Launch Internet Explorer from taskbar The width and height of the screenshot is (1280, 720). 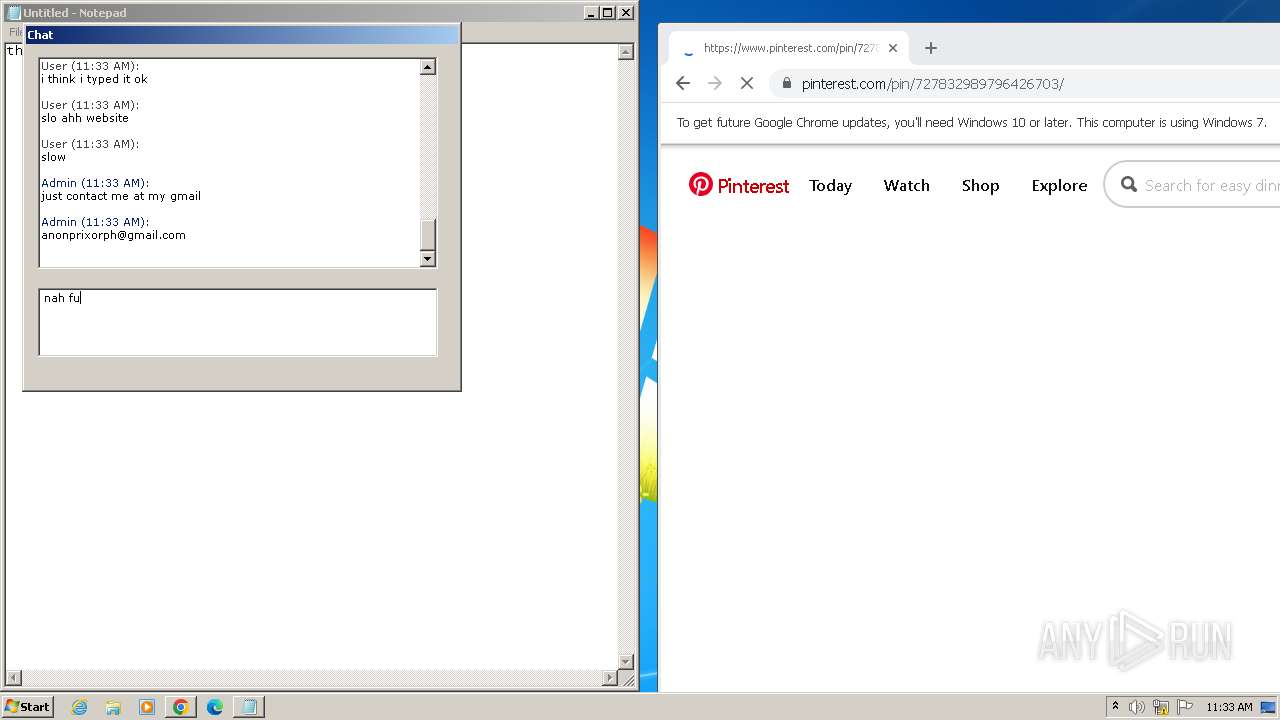(x=80, y=707)
